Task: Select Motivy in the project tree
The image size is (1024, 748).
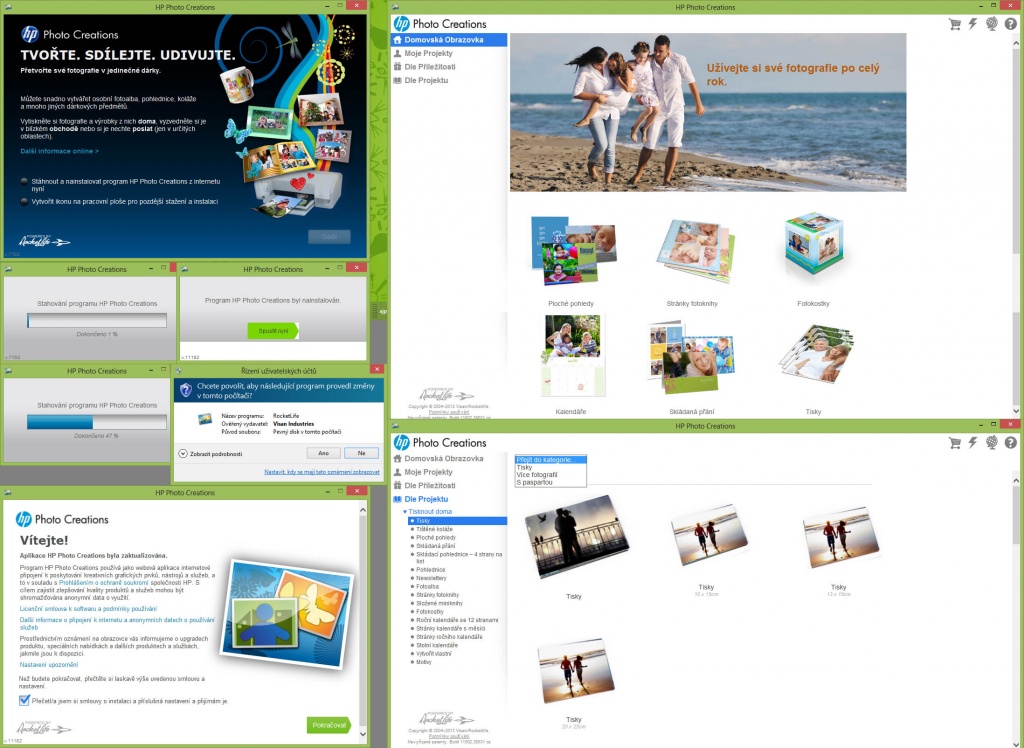Action: coord(423,662)
